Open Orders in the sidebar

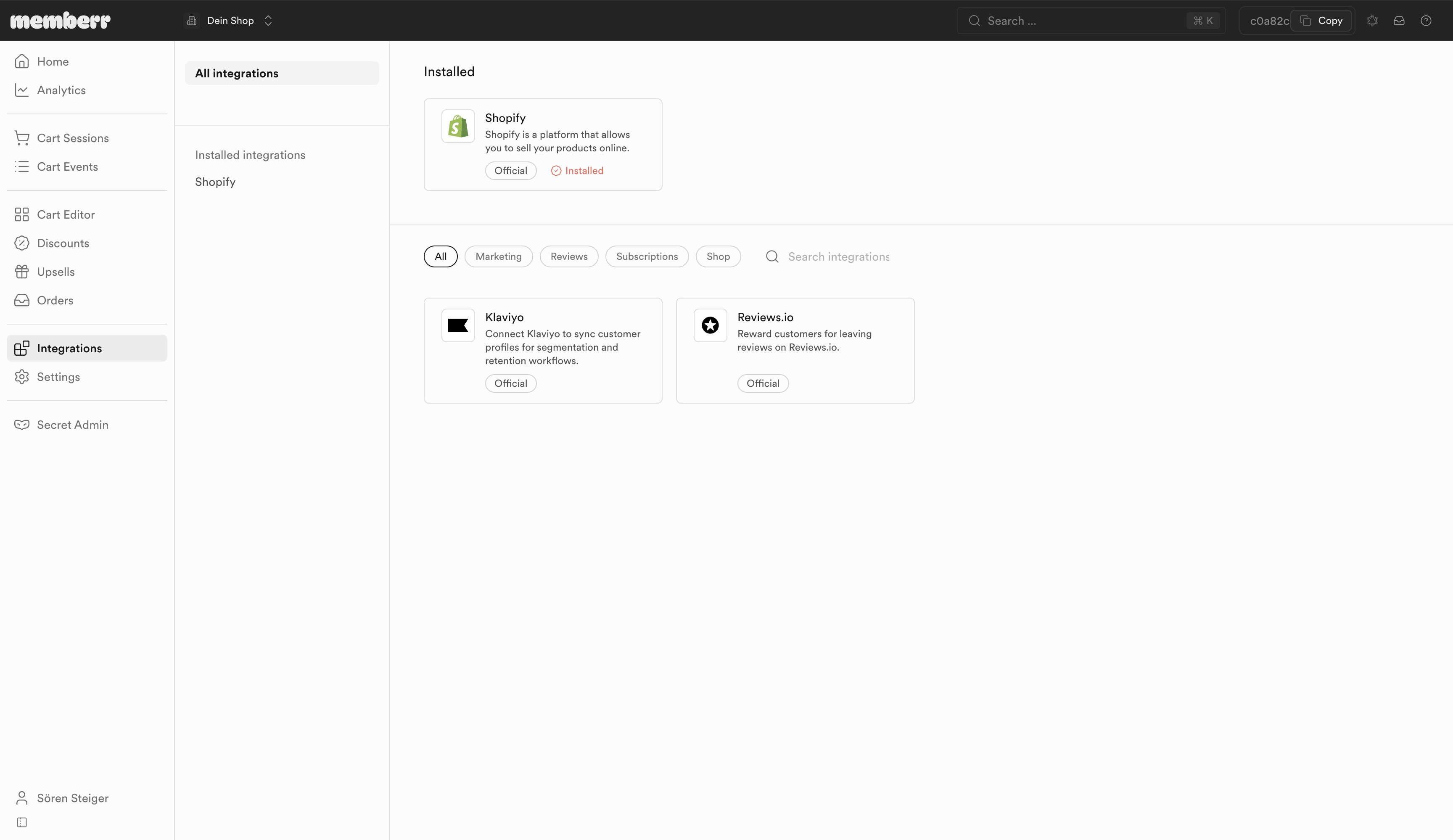coord(87,300)
